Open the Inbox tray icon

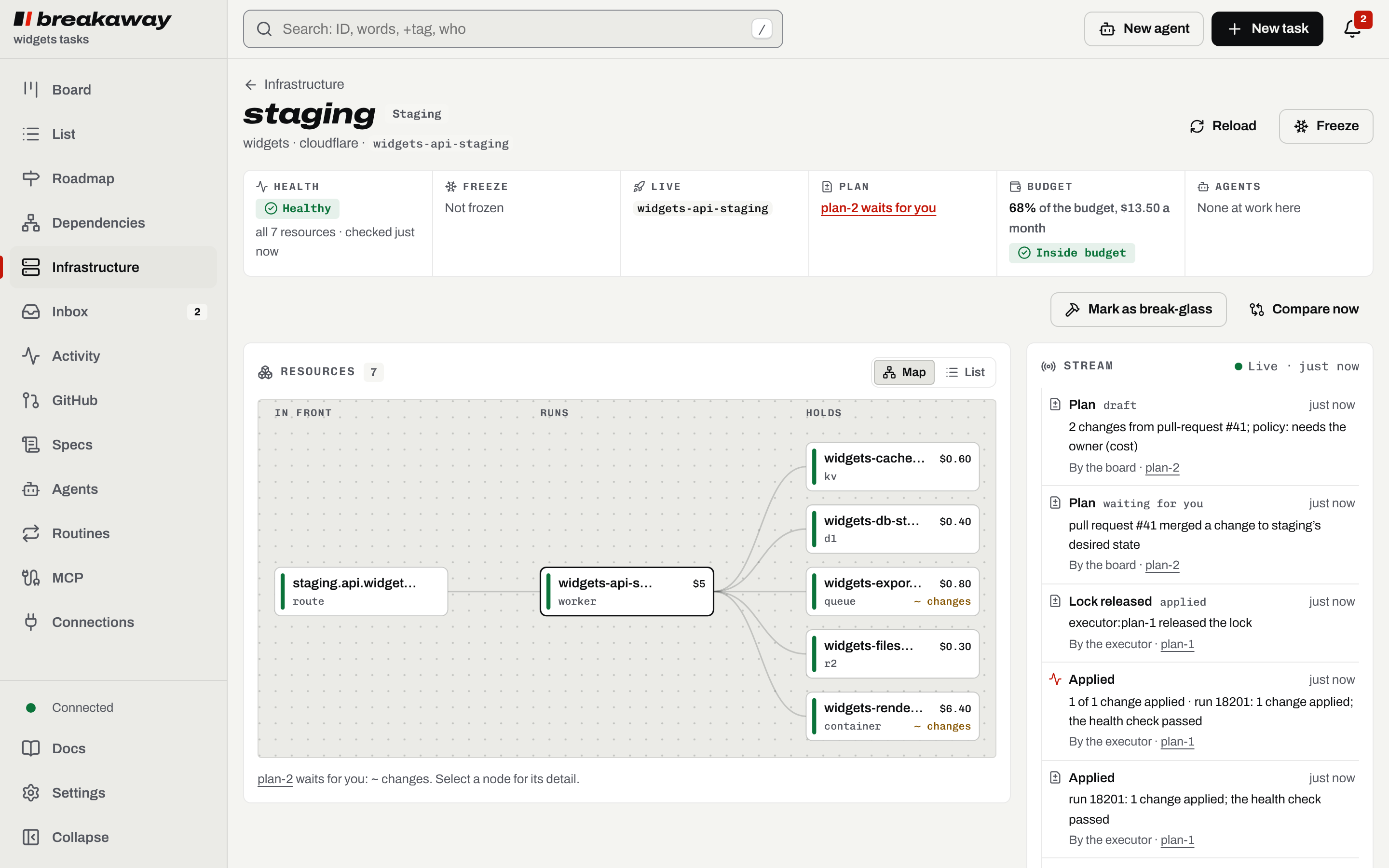coord(30,312)
